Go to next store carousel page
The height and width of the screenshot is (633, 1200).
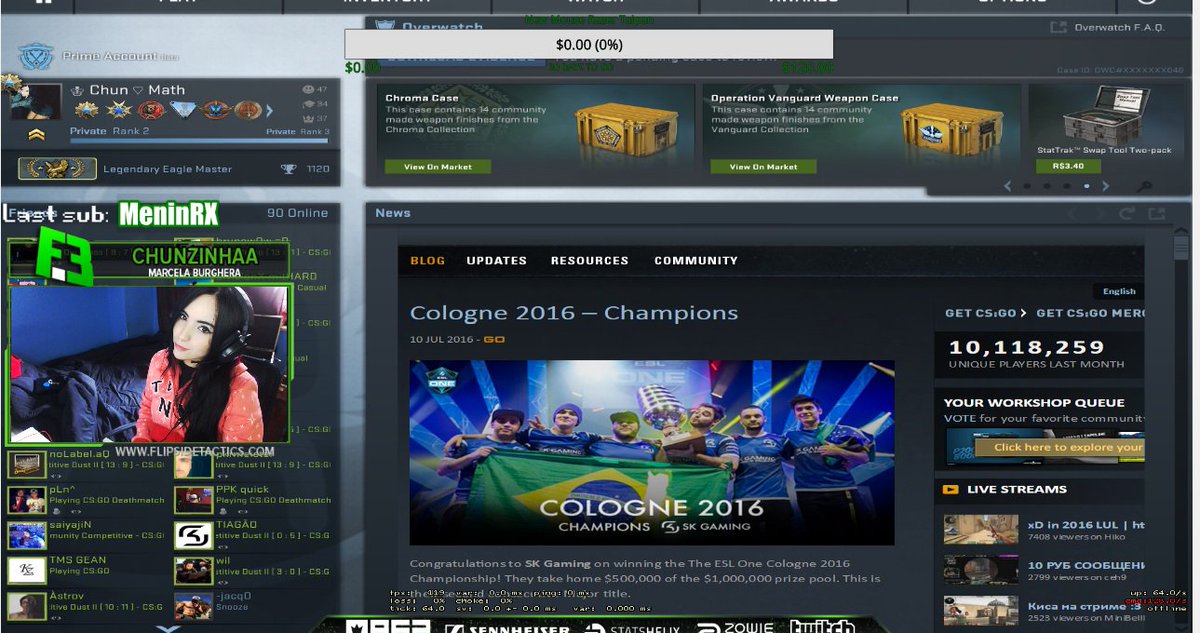pos(1105,186)
